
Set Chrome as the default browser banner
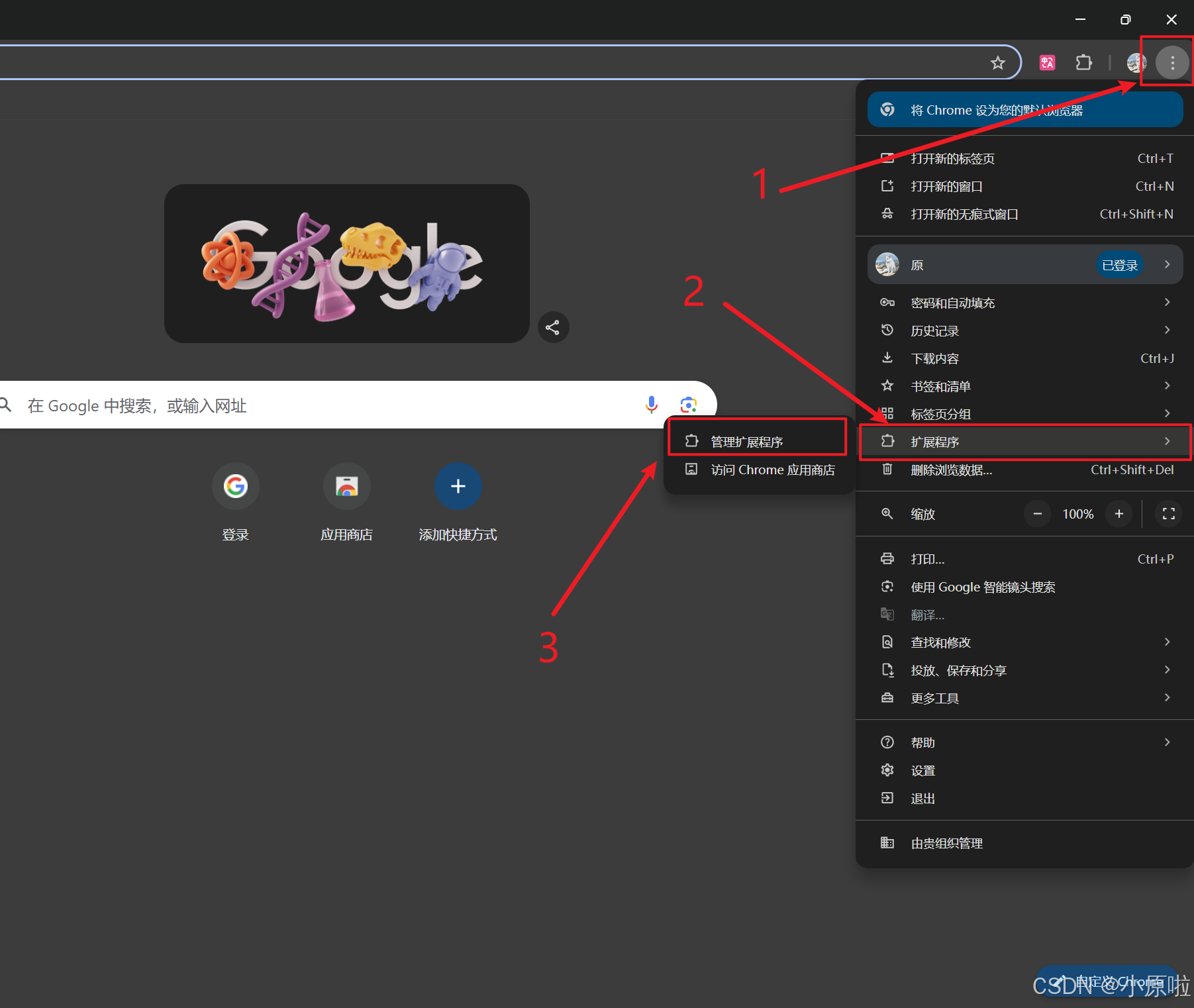click(x=1025, y=110)
